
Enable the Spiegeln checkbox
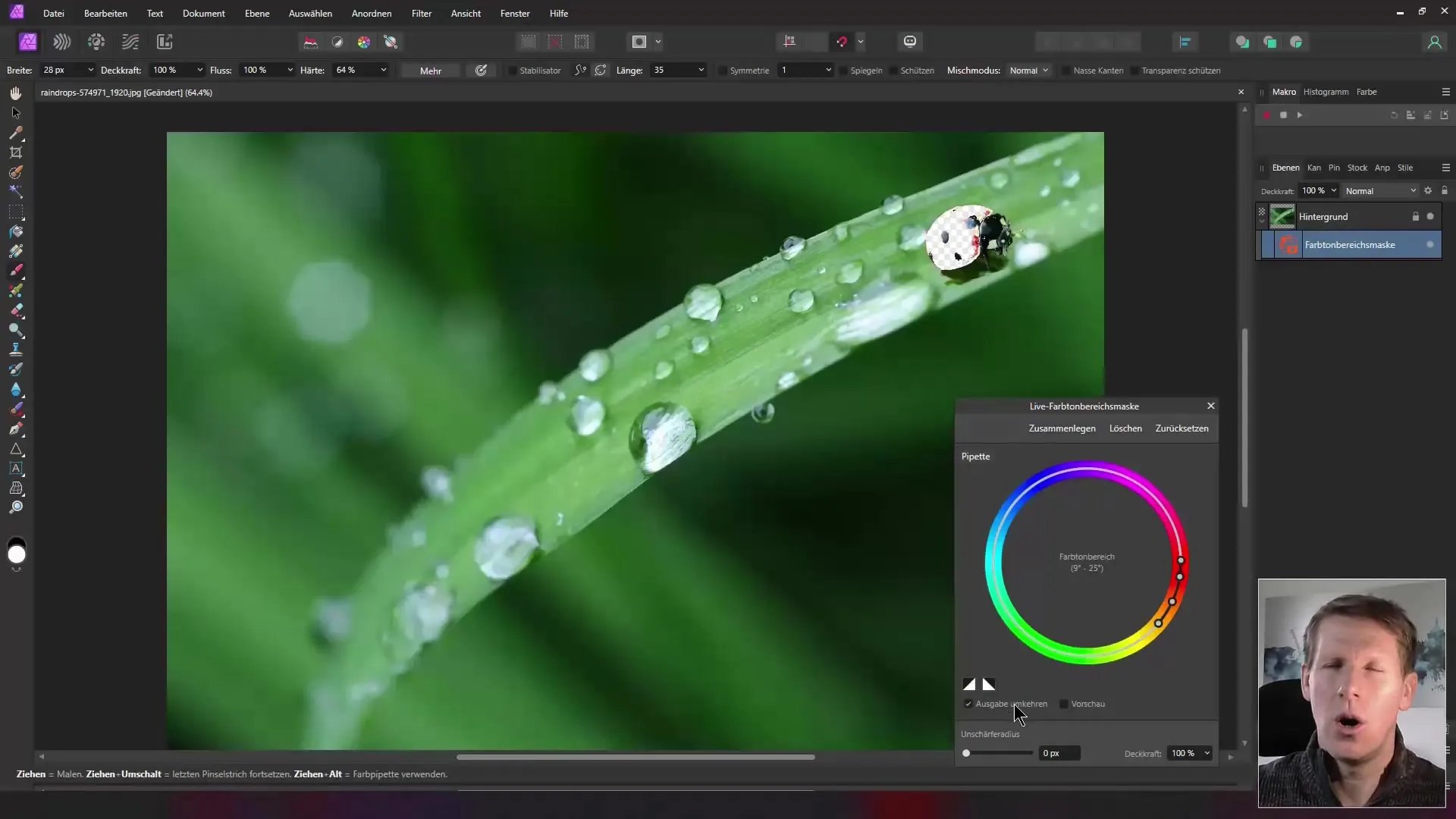click(843, 71)
